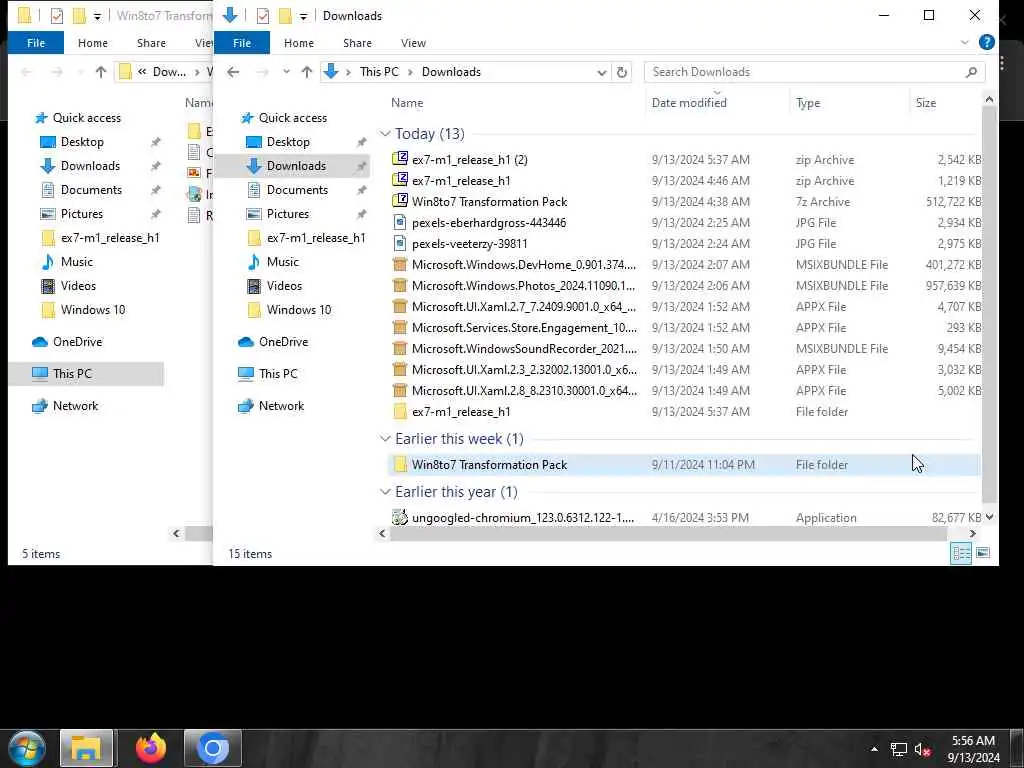Collapse the Earlier this week group
Image resolution: width=1024 pixels, height=768 pixels.
(385, 439)
